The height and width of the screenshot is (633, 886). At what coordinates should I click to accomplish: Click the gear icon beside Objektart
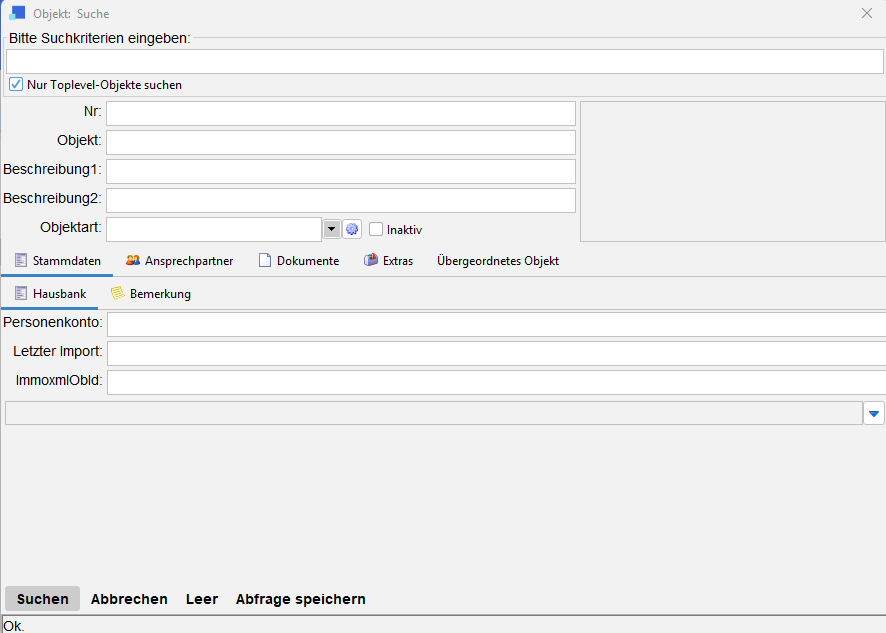pos(351,229)
